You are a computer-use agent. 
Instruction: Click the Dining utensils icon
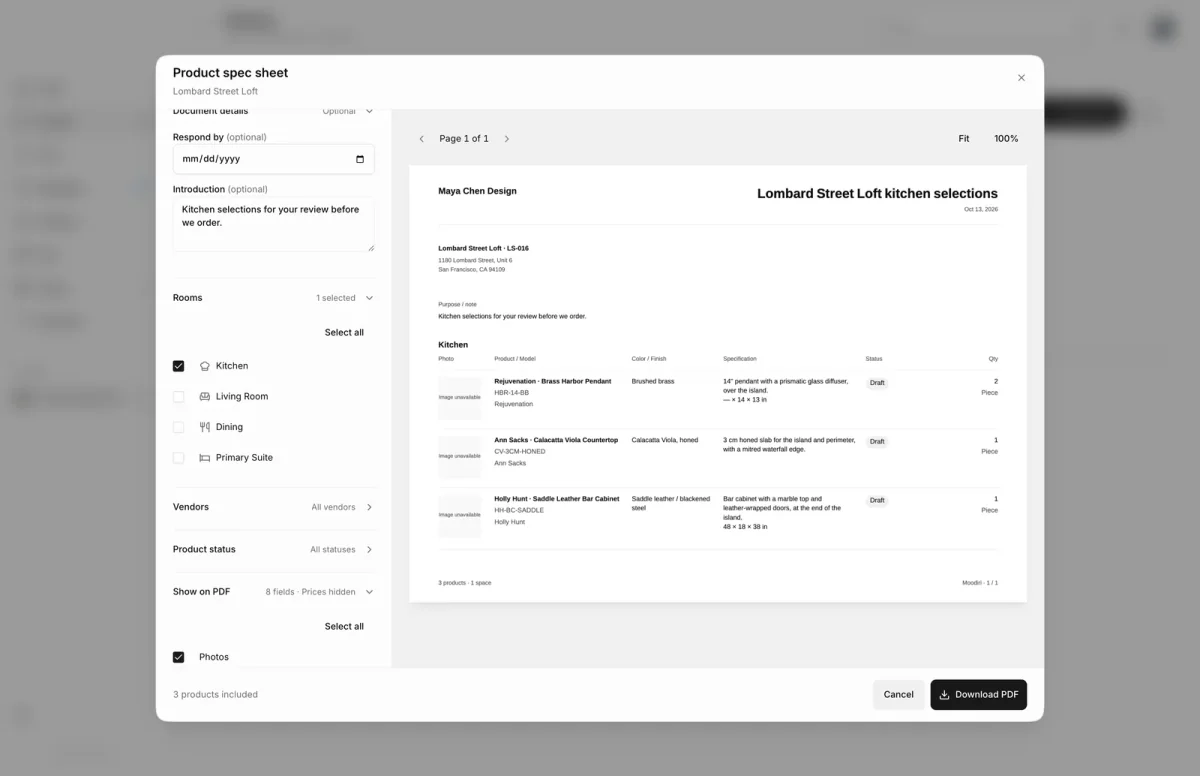point(205,427)
